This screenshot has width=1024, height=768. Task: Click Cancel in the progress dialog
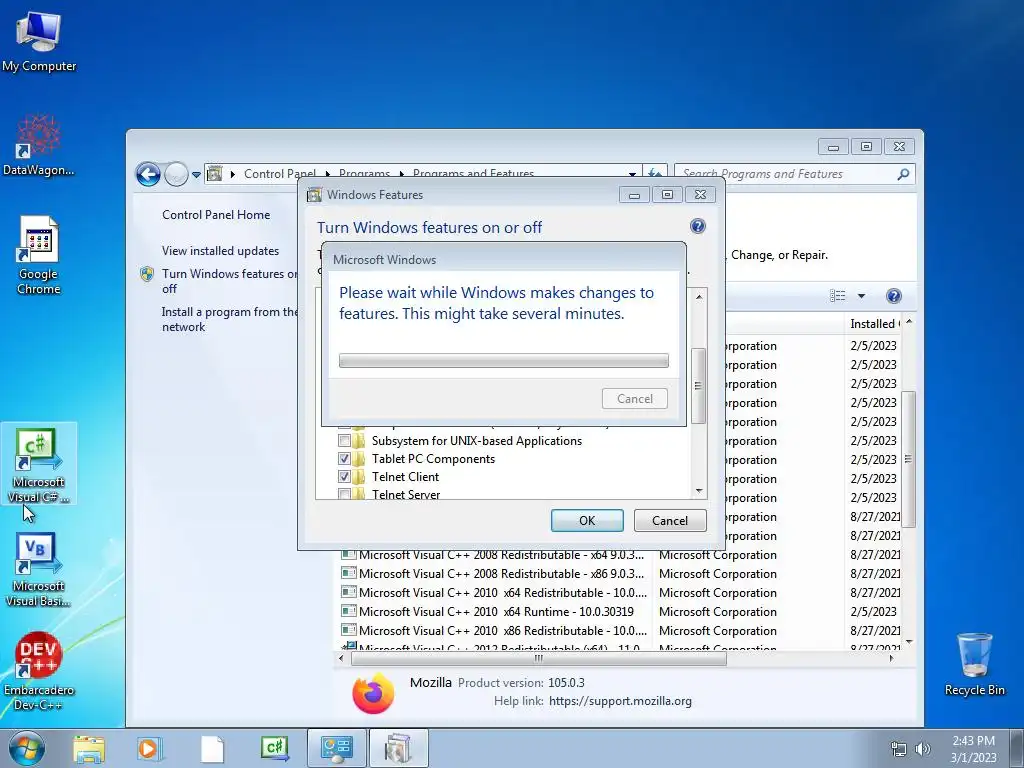tap(635, 398)
